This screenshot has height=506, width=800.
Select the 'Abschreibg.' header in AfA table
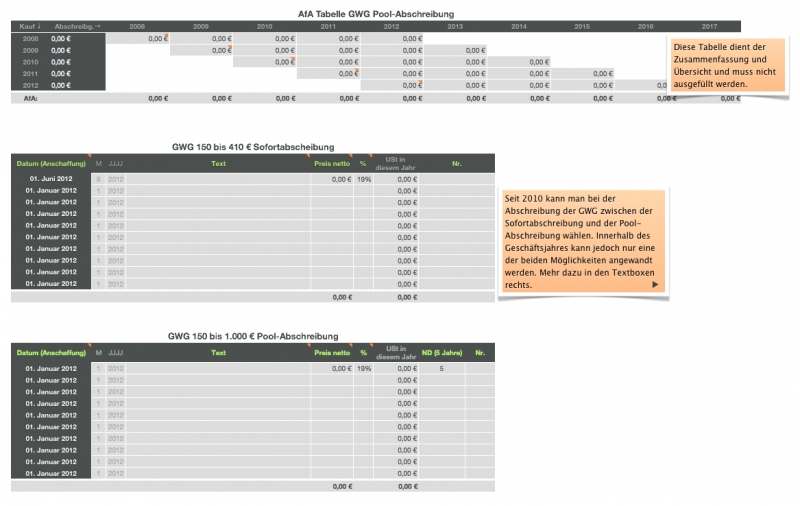click(76, 26)
